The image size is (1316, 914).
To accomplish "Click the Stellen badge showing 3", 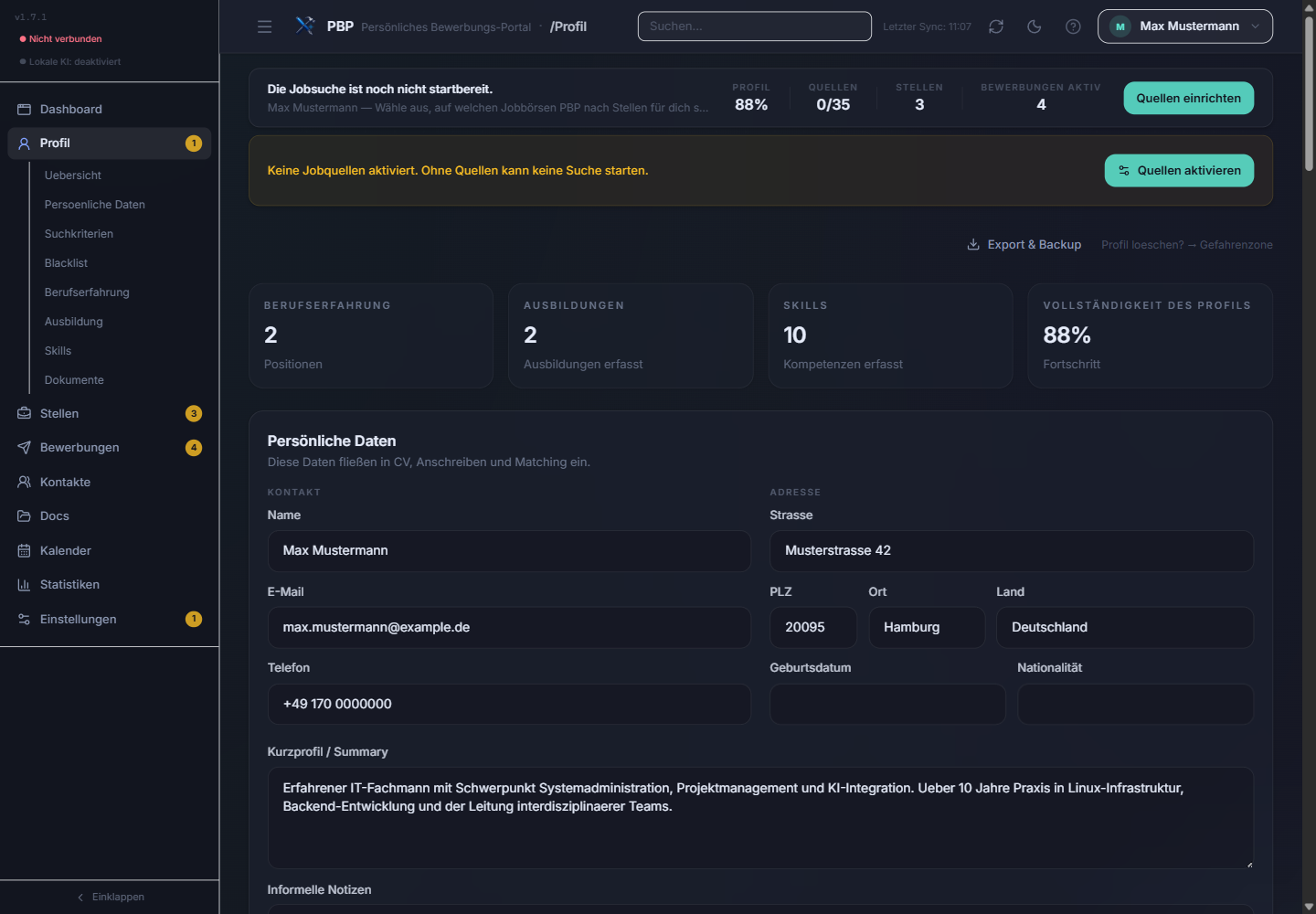I will click(x=194, y=413).
